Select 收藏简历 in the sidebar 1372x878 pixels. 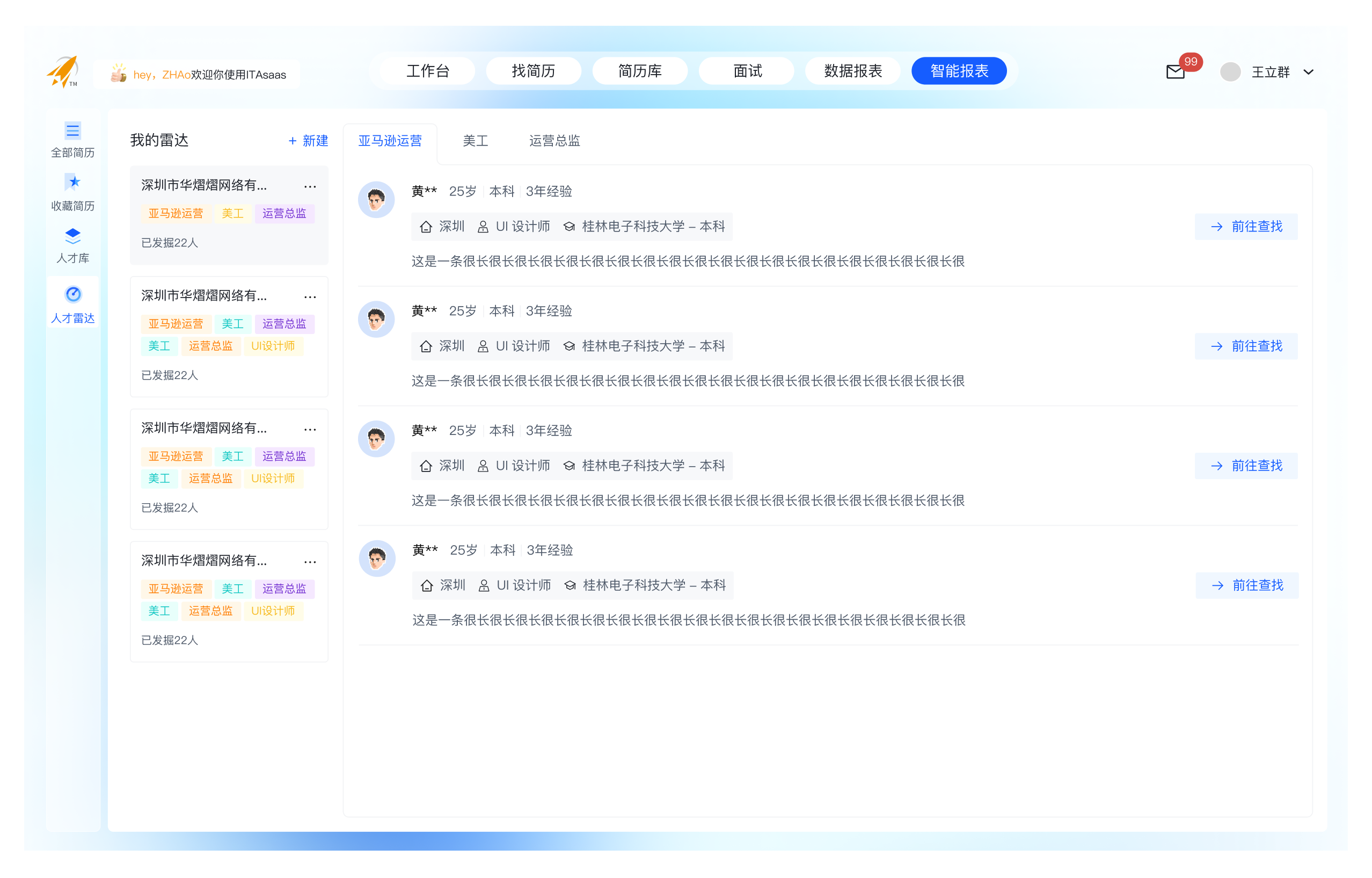pyautogui.click(x=73, y=193)
